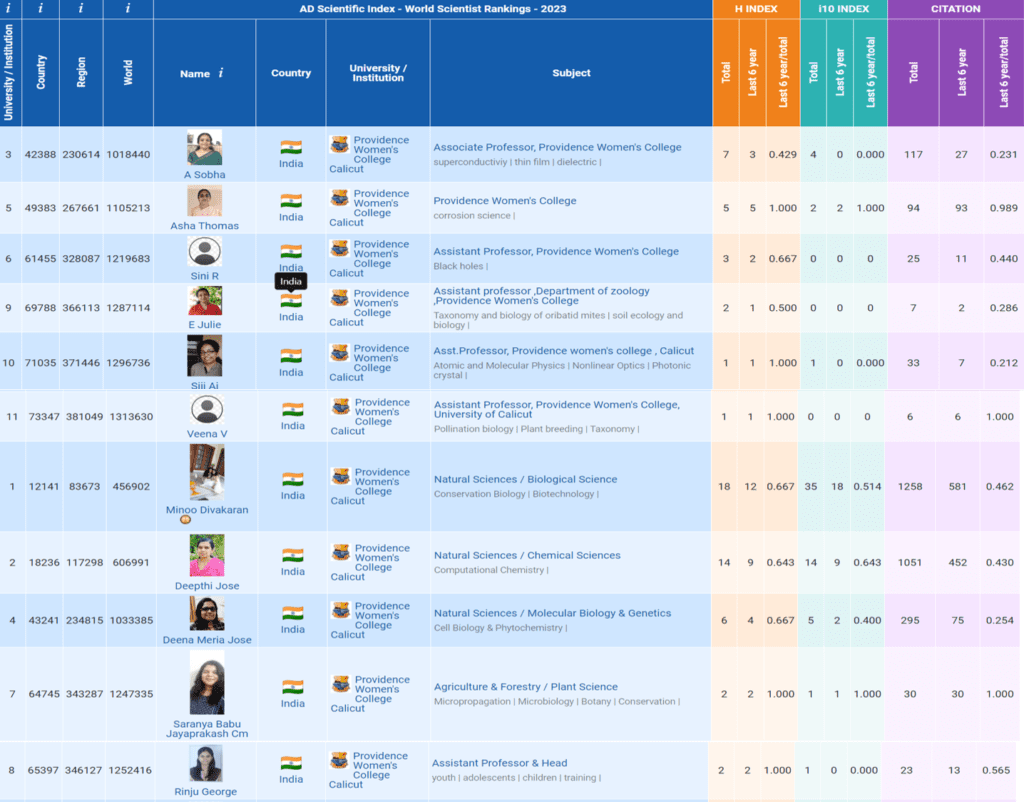Image resolution: width=1024 pixels, height=802 pixels.
Task: Select the i10 INDEX column header
Action: tap(843, 9)
